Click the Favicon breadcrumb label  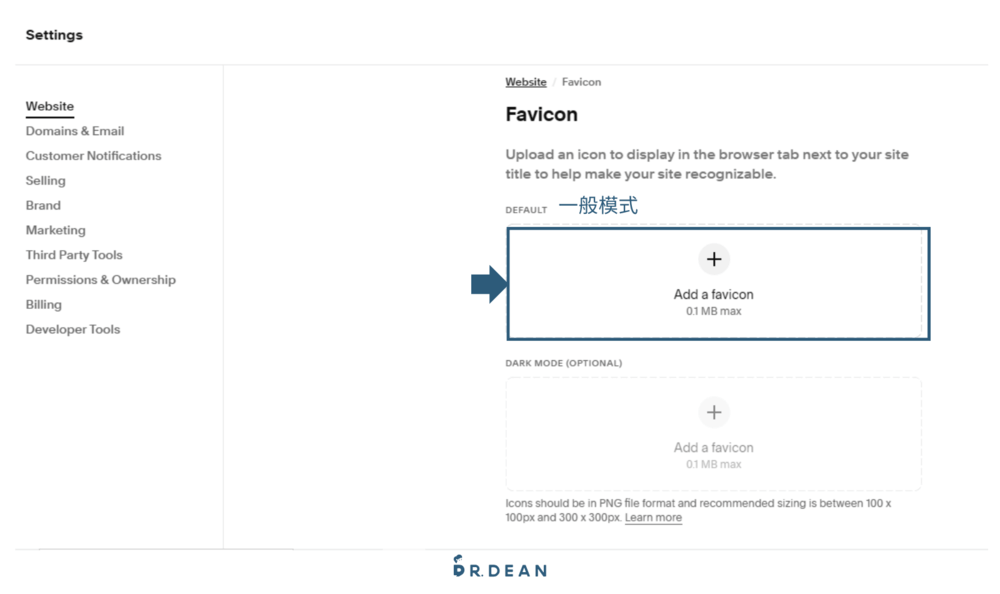tap(581, 81)
